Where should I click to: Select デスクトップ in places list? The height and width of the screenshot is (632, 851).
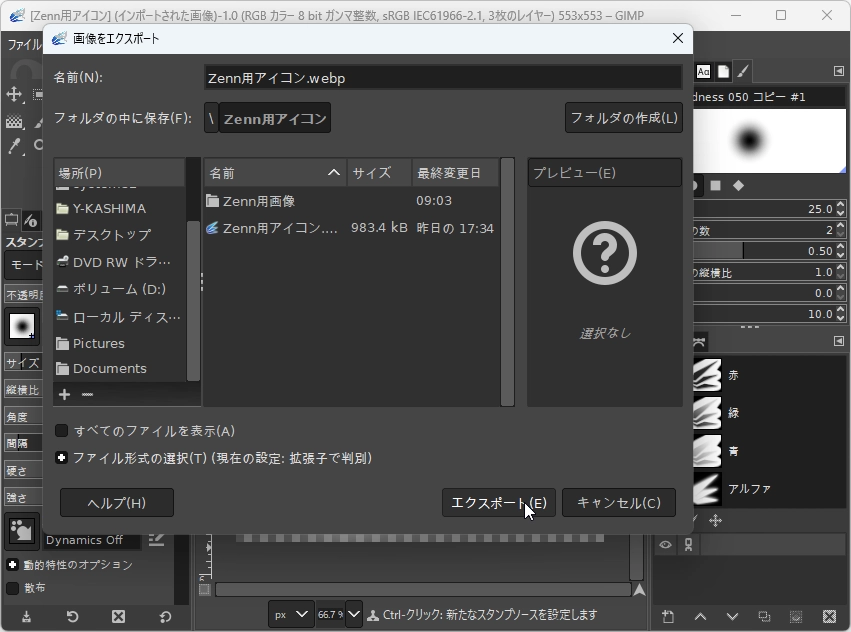coord(119,235)
